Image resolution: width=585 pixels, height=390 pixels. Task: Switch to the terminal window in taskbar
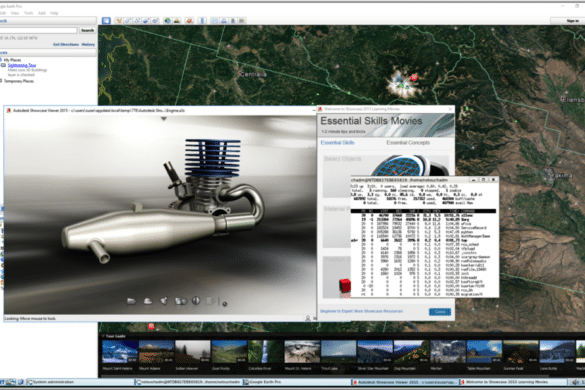(x=188, y=382)
